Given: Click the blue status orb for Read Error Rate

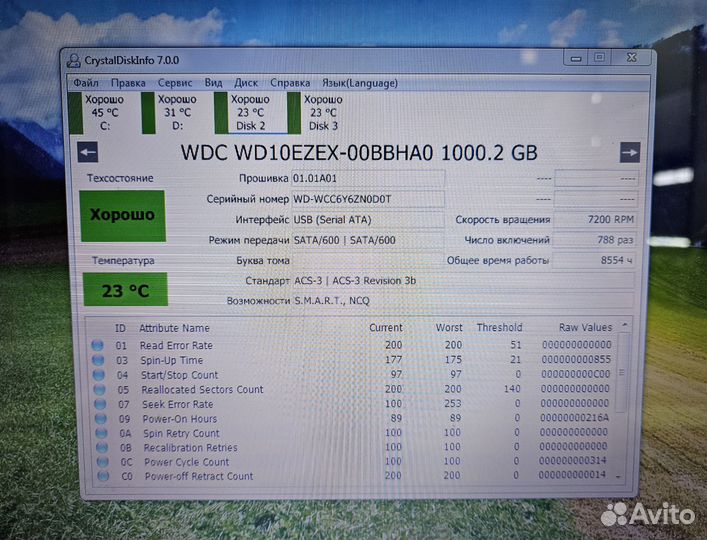Looking at the screenshot, I should pos(98,346).
